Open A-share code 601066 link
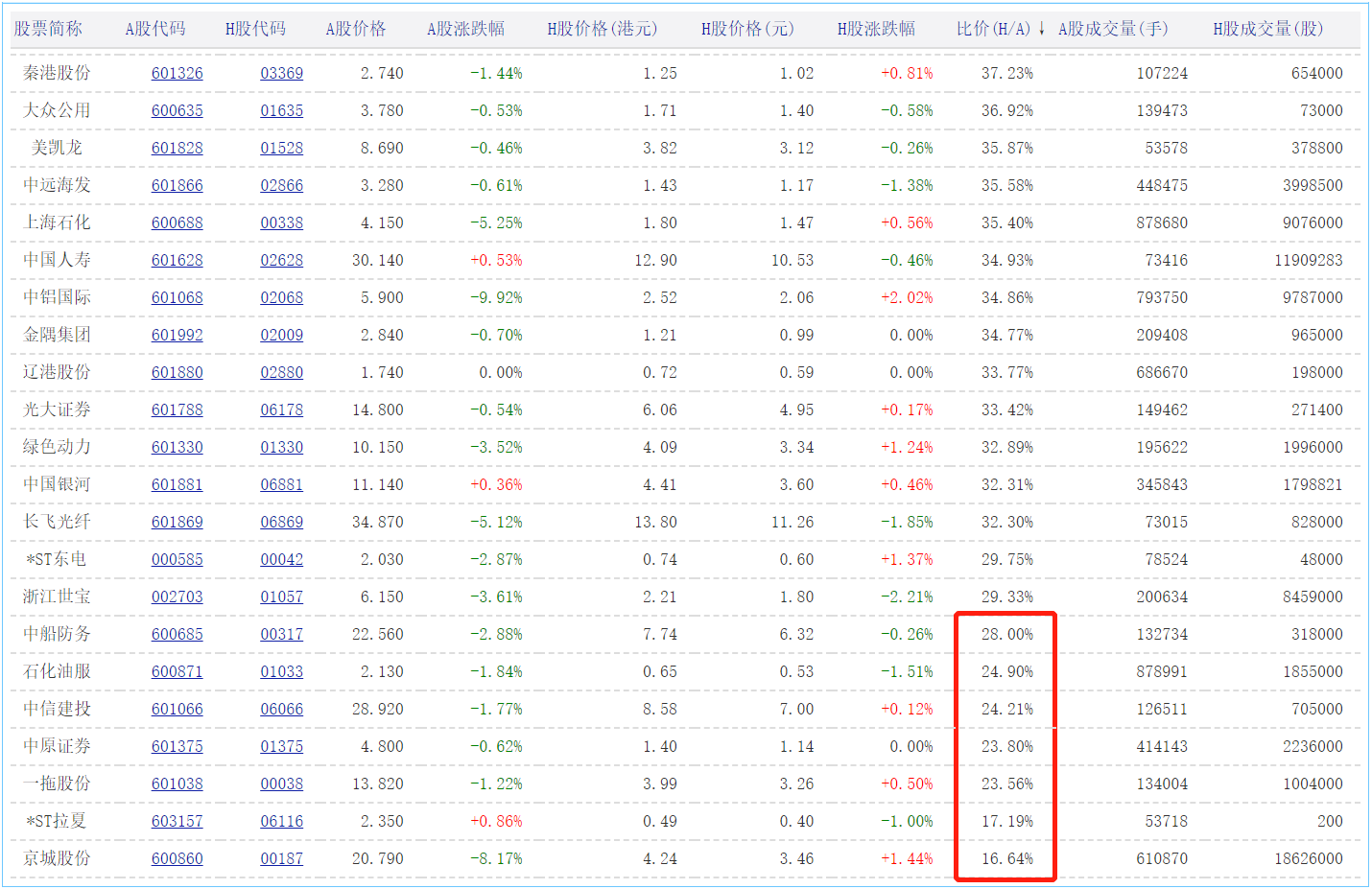Image resolution: width=1372 pixels, height=889 pixels. pos(177,709)
